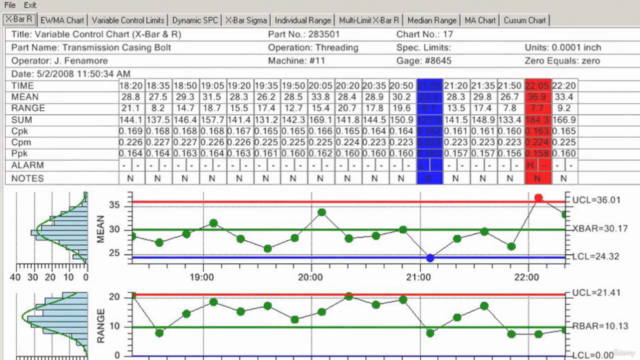
Task: Switch to the Dynamic SPC tab
Action: [x=195, y=20]
